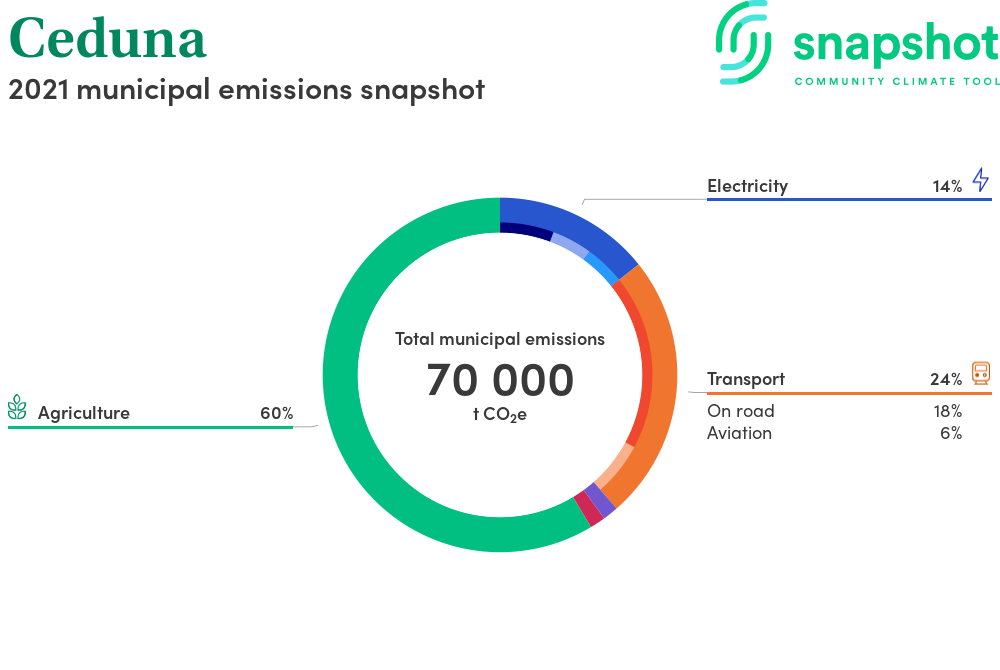1000x670 pixels.
Task: Click the snapshot logo text
Action: (x=895, y=44)
